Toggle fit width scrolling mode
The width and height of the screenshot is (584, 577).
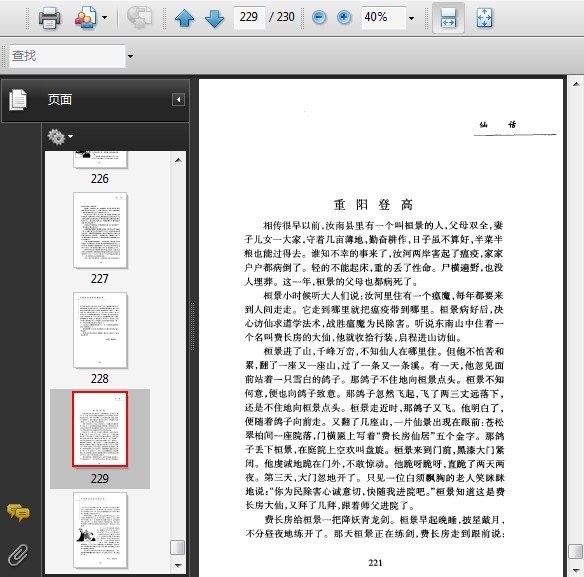coord(448,18)
